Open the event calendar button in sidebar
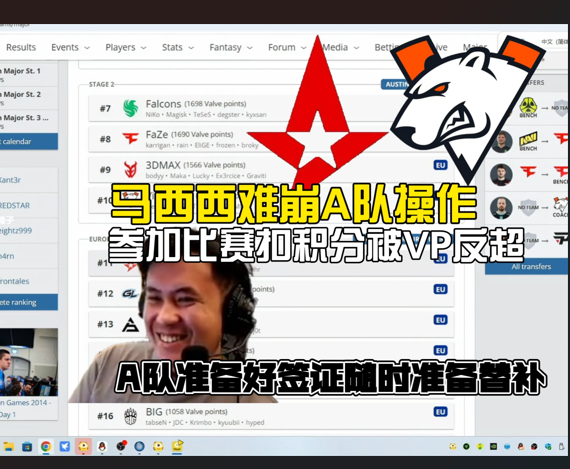570x469 pixels. (x=29, y=141)
